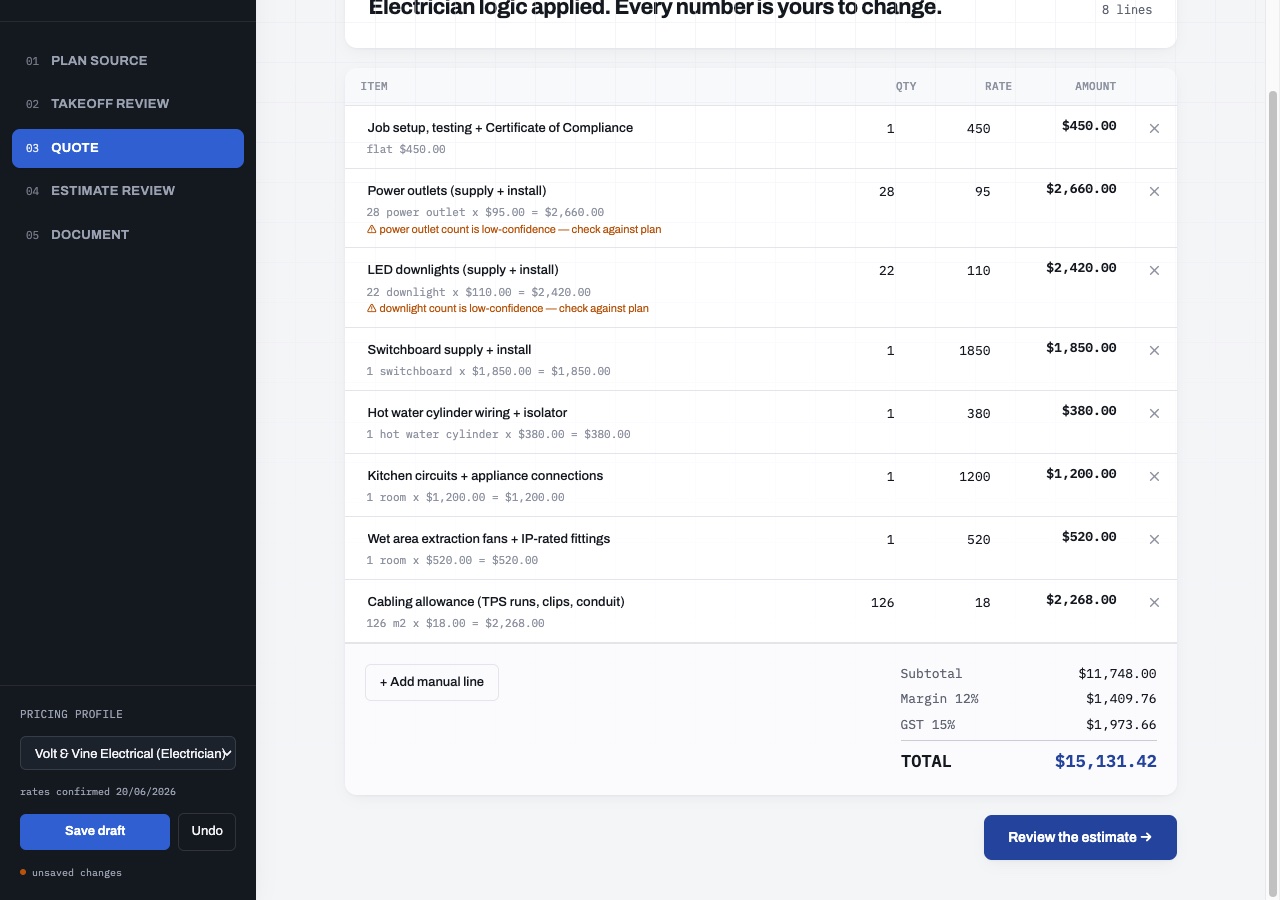Viewport: 1280px width, 900px height.
Task: Delete the Kitchen circuits line item
Action: 1154,477
